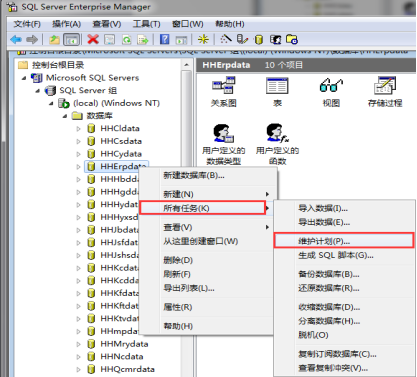
Task: Select 维护计划(P)... in submenu
Action: pyautogui.click(x=344, y=241)
